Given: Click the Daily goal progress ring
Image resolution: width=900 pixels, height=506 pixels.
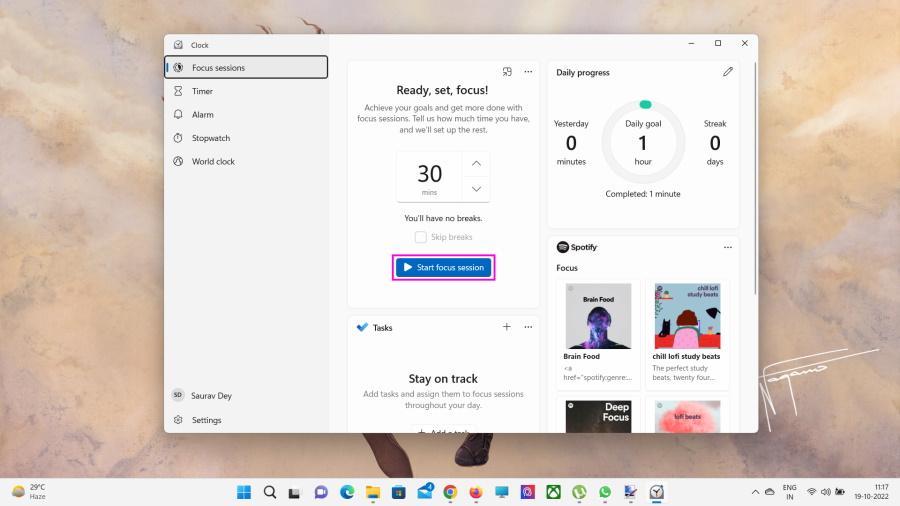Looking at the screenshot, I should (x=643, y=142).
